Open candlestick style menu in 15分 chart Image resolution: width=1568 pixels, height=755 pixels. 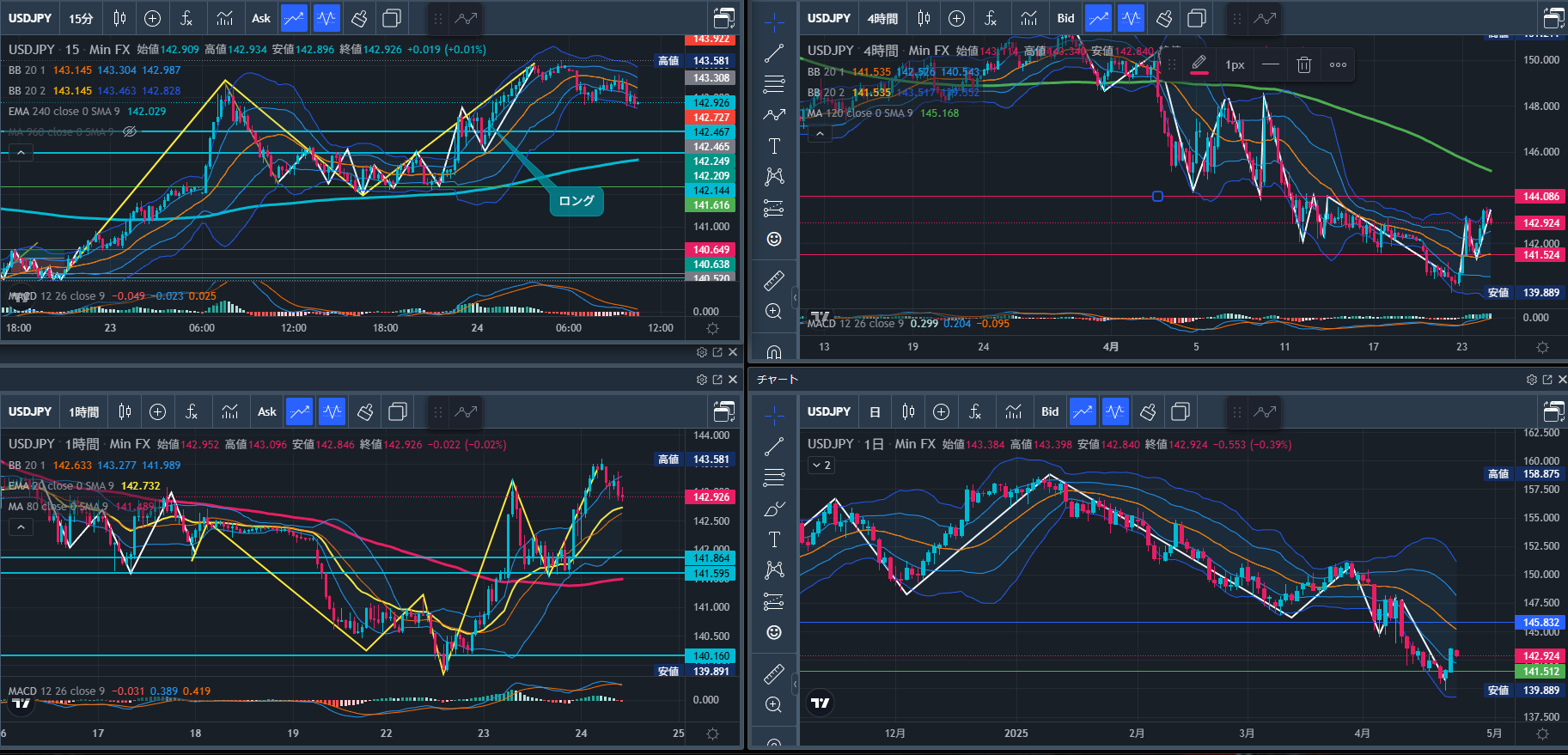pos(119,18)
